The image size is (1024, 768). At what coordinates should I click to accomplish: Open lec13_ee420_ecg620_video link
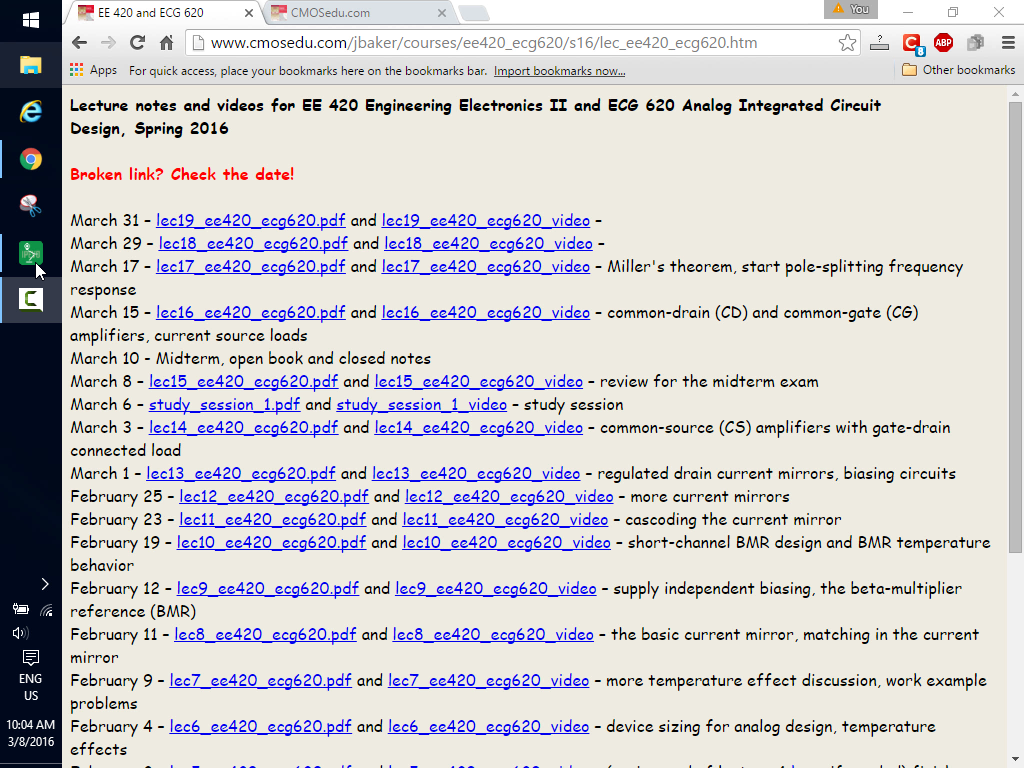tap(476, 473)
